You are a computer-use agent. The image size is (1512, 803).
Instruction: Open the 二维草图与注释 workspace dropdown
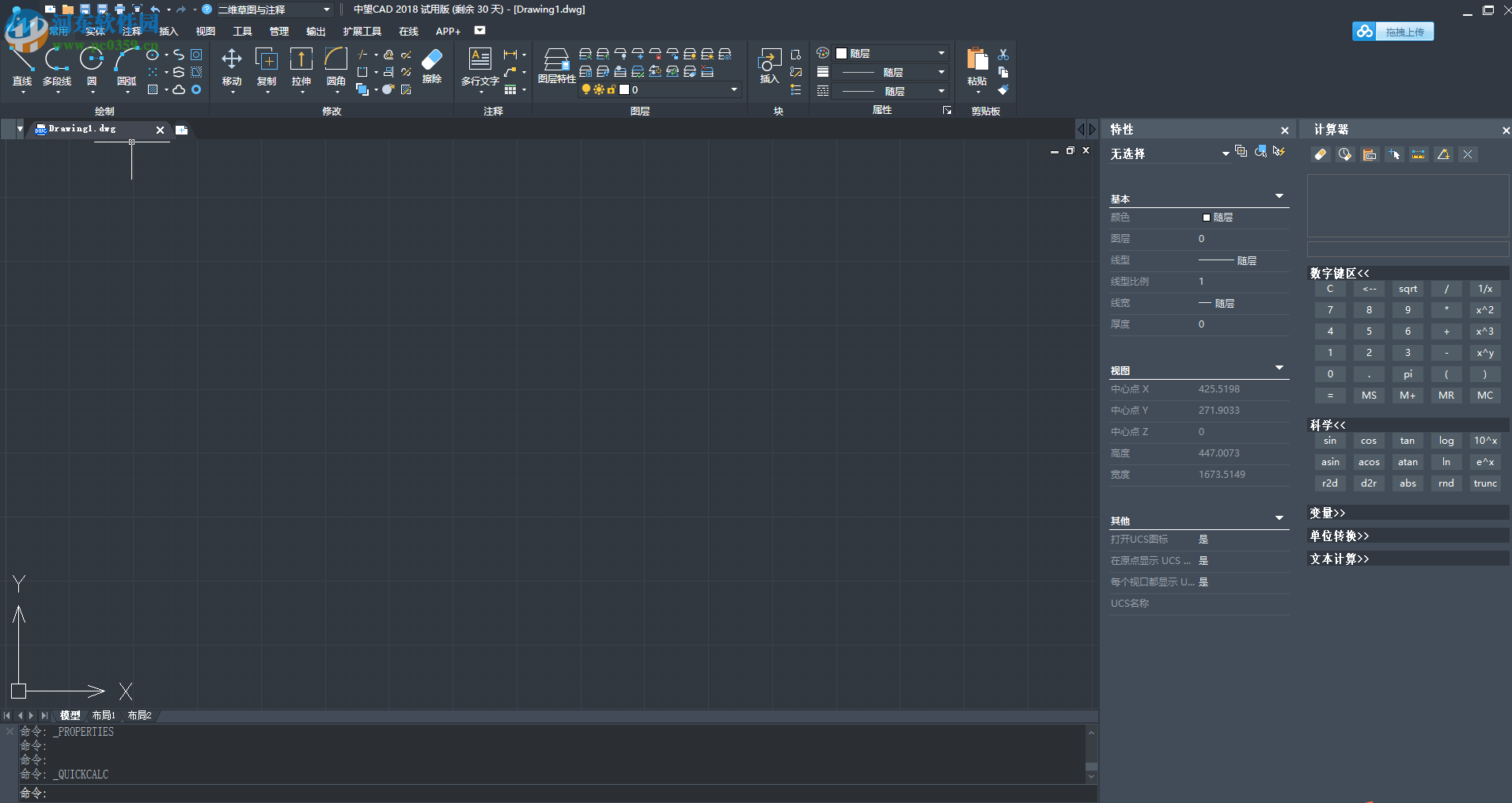point(273,9)
